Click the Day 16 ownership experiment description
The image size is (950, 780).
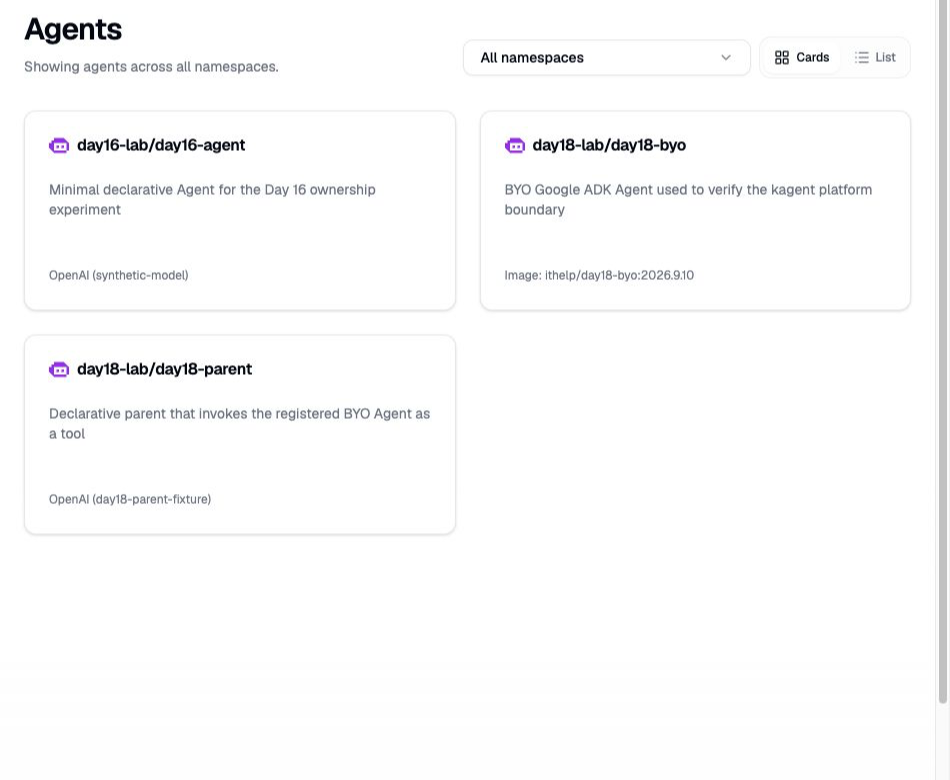[212, 199]
